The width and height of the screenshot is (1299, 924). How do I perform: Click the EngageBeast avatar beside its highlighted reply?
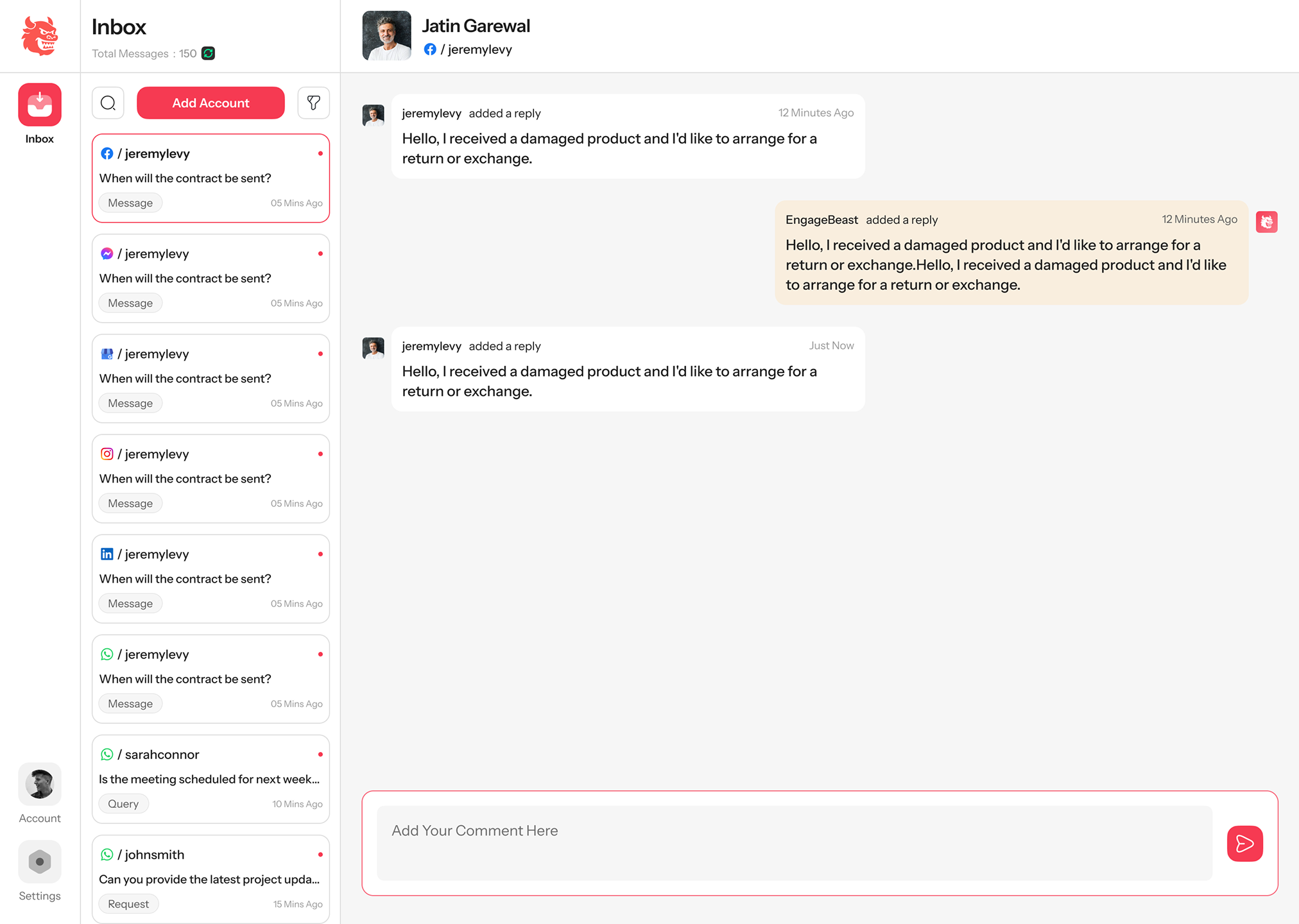pyautogui.click(x=1266, y=221)
